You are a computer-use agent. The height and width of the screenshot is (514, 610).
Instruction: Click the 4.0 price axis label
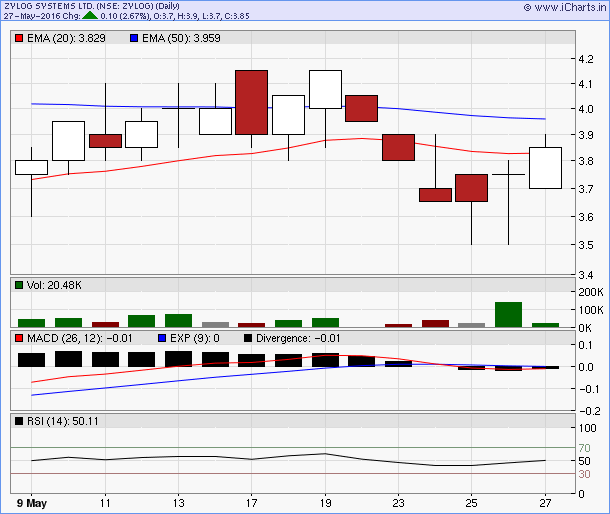point(586,109)
